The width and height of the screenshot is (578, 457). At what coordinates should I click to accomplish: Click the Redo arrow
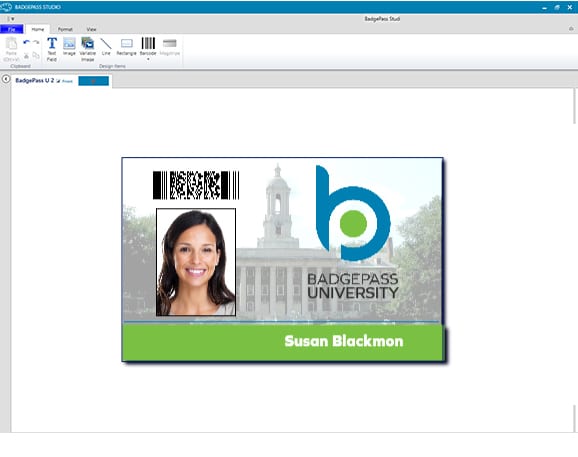tap(36, 43)
